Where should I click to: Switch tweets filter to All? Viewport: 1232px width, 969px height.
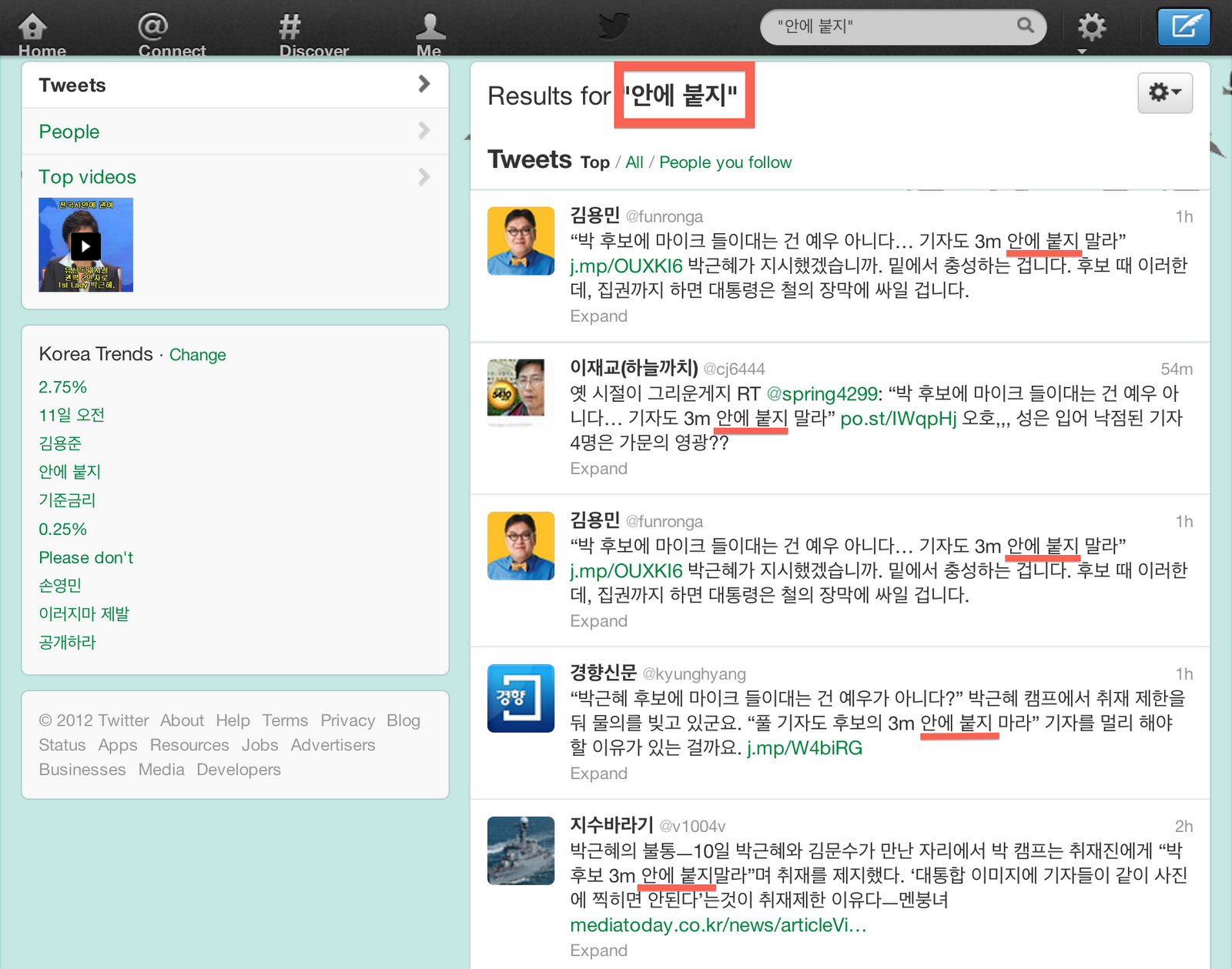coord(634,162)
